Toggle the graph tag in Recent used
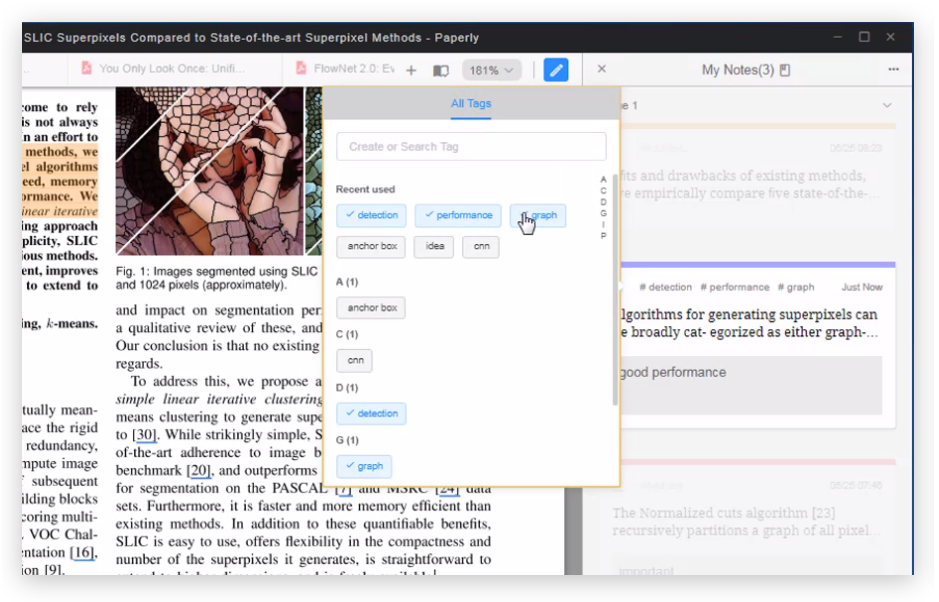 (538, 216)
